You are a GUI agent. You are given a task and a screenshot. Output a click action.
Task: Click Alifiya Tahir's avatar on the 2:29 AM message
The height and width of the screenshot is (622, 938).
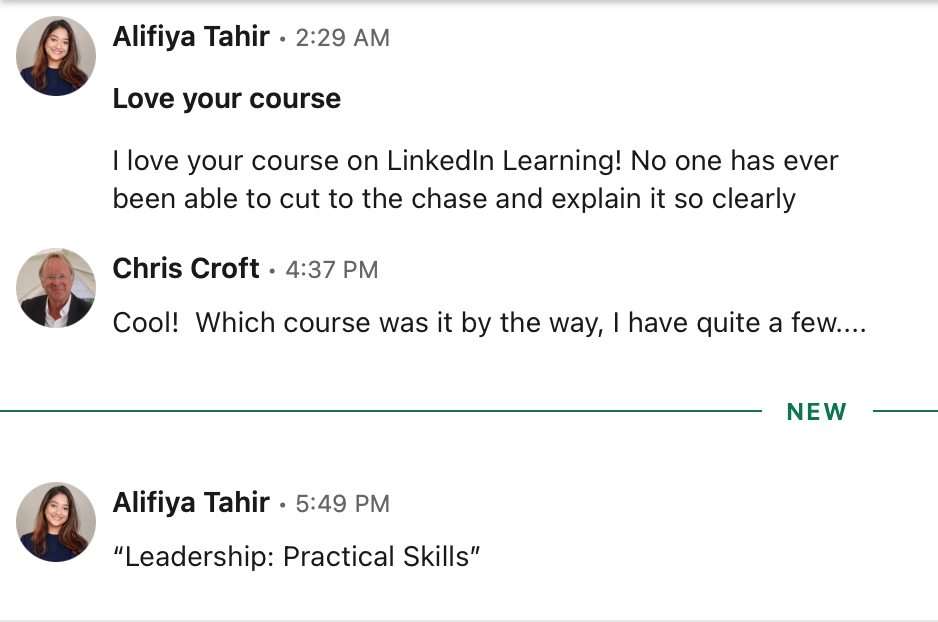(x=56, y=56)
